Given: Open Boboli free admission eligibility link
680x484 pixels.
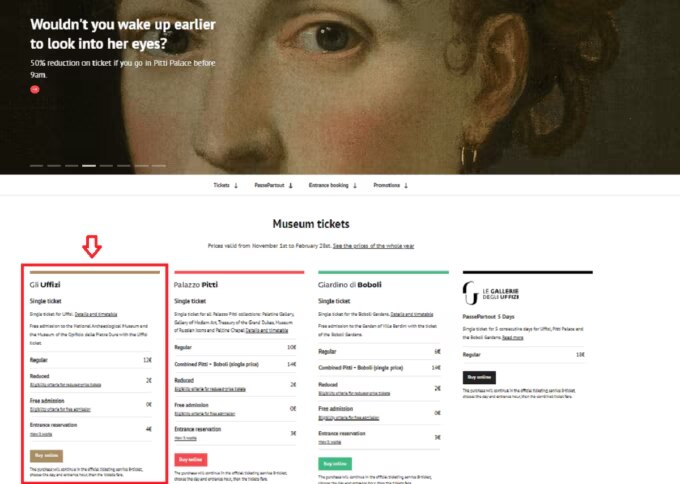Looking at the screenshot, I should 349,418.
